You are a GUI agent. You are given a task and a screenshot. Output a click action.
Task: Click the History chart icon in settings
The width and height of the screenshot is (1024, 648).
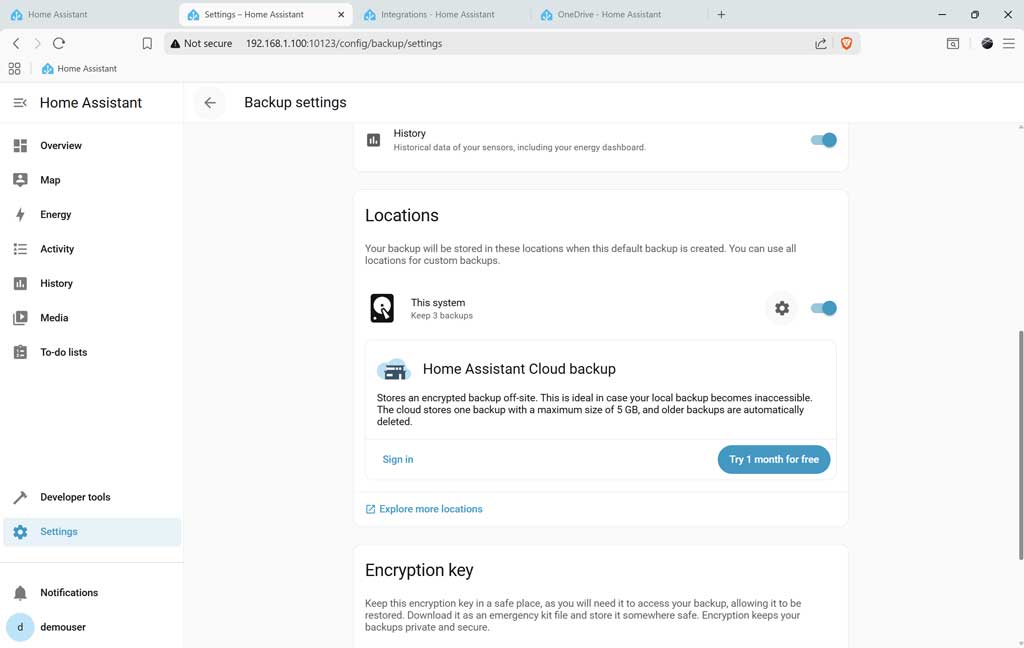click(x=374, y=140)
